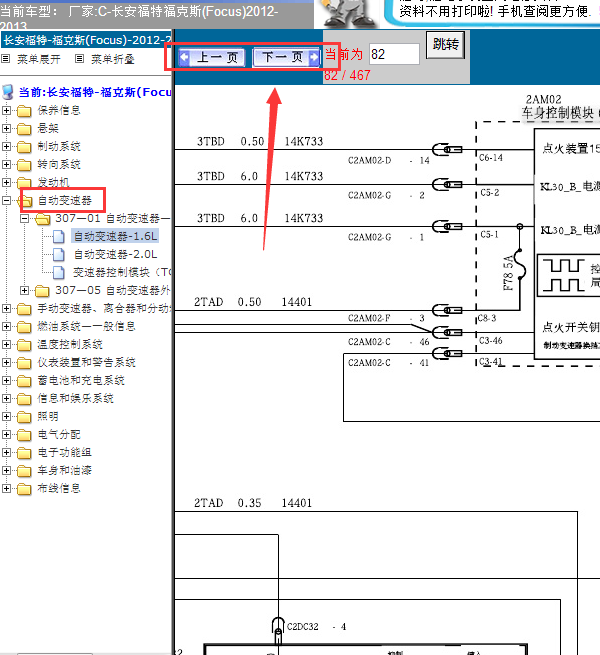The width and height of the screenshot is (600, 655).
Task: Click document icon for 自动变速器-1.6L
Action: [59, 237]
